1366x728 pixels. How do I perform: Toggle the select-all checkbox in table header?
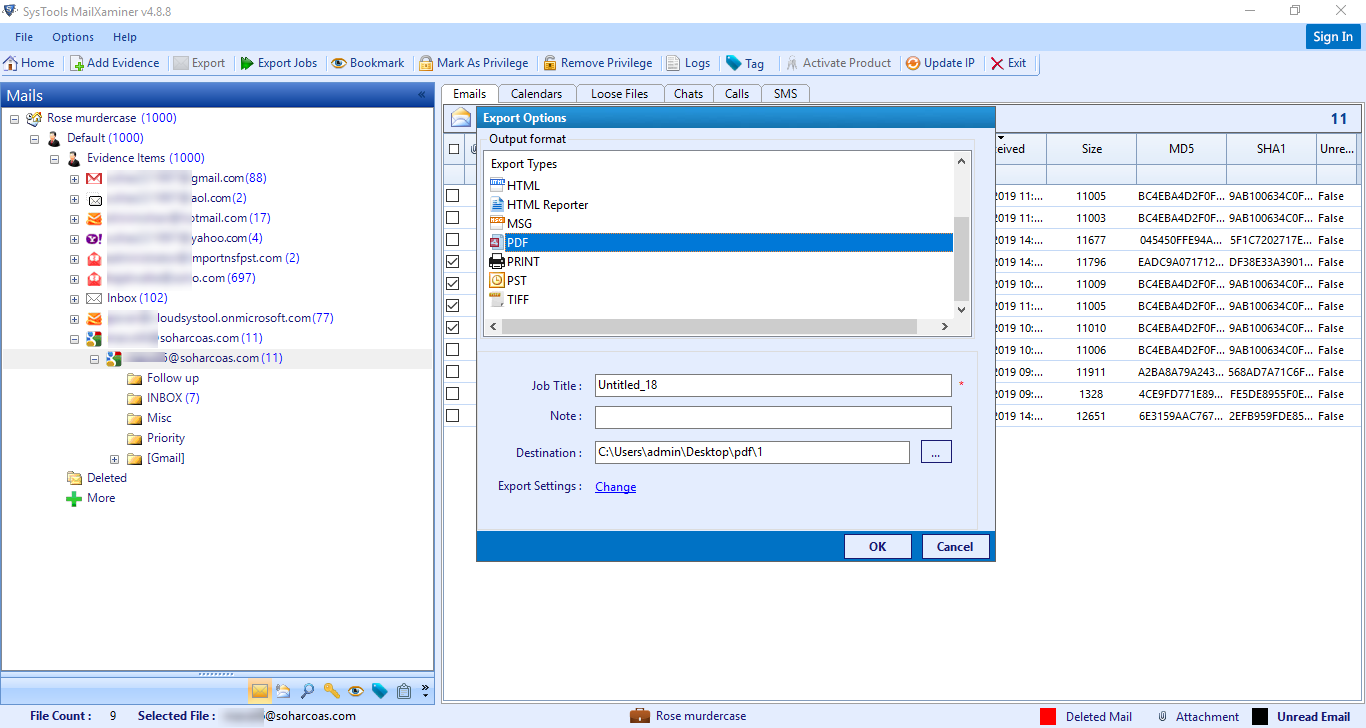coord(454,149)
